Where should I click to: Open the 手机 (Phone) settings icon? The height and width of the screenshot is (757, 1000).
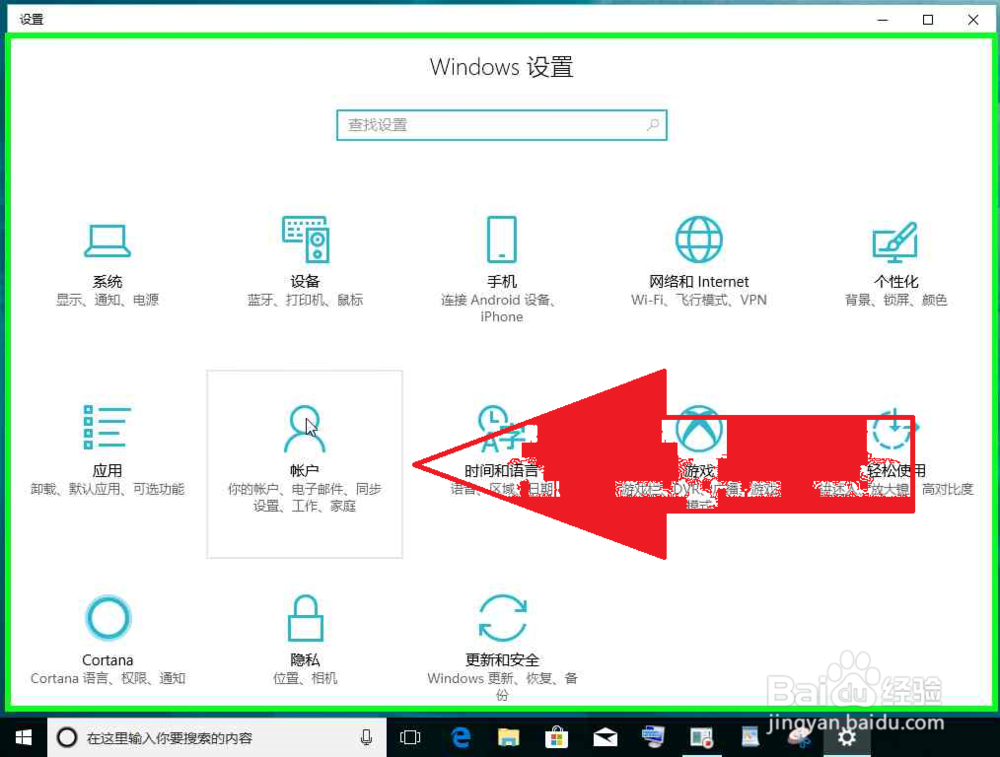(502, 239)
